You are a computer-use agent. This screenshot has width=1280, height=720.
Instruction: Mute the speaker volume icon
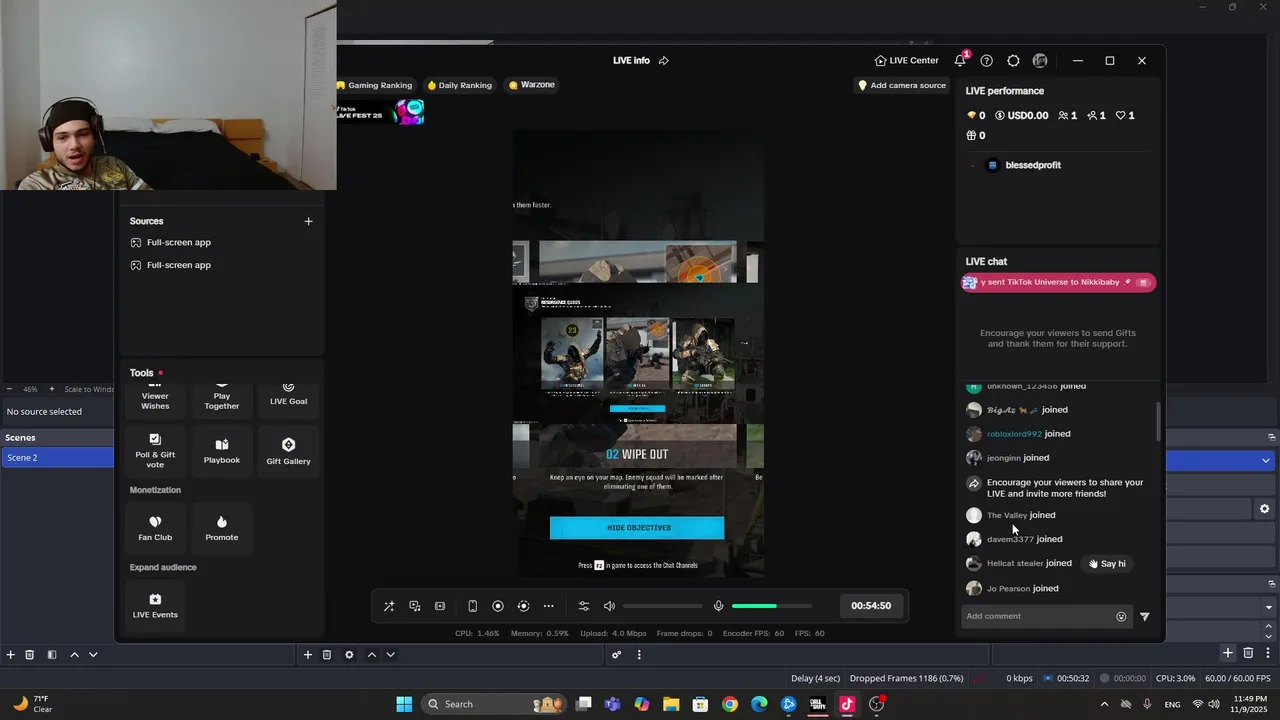click(609, 606)
